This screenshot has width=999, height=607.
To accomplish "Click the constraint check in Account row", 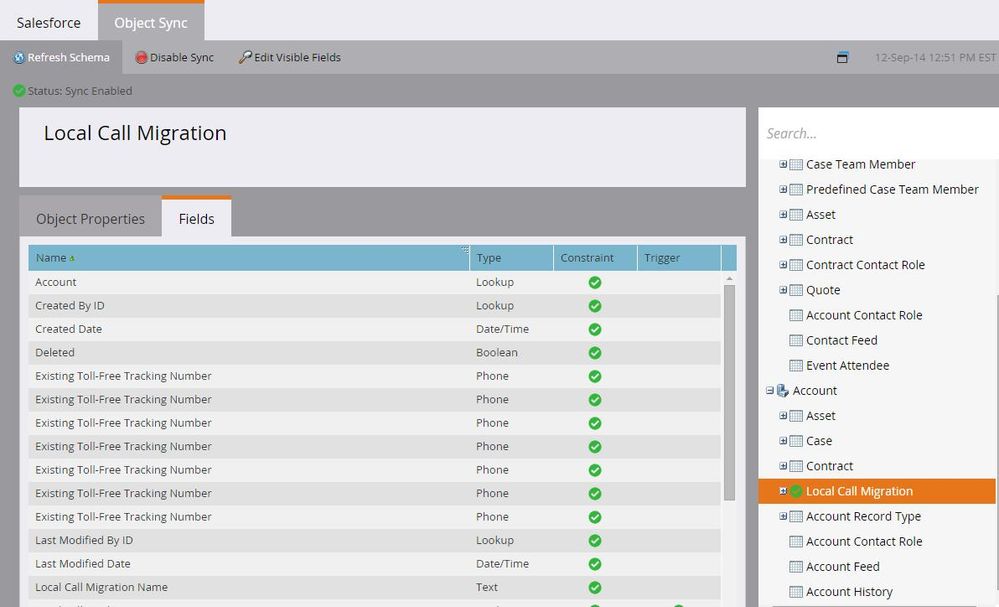I will 595,283.
